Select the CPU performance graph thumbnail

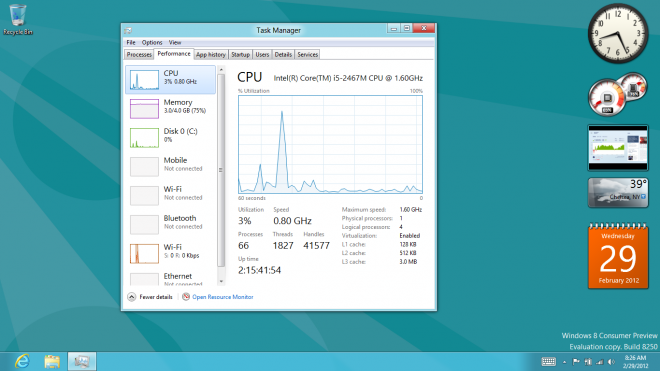point(144,80)
